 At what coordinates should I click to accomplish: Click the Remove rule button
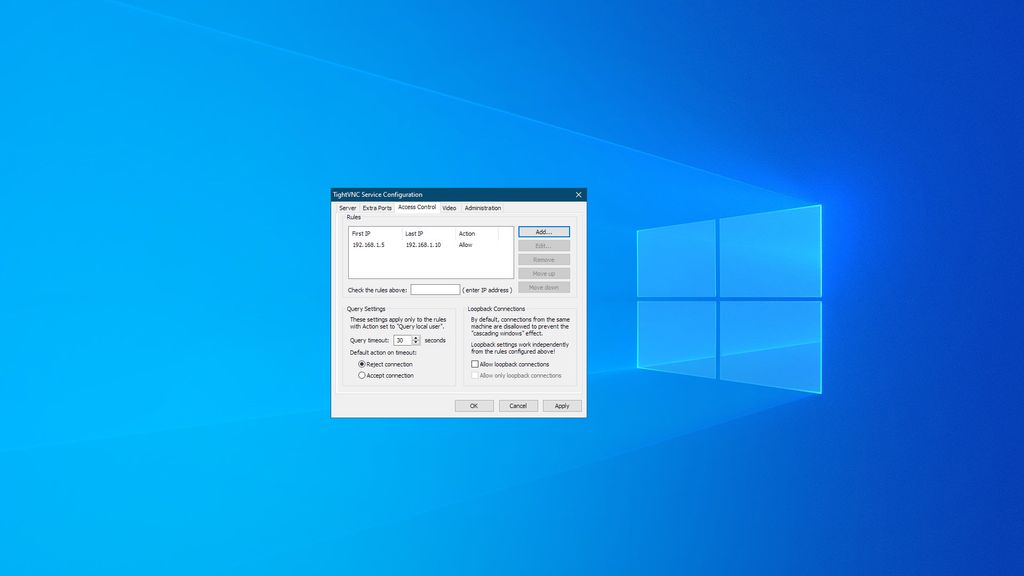click(x=543, y=259)
